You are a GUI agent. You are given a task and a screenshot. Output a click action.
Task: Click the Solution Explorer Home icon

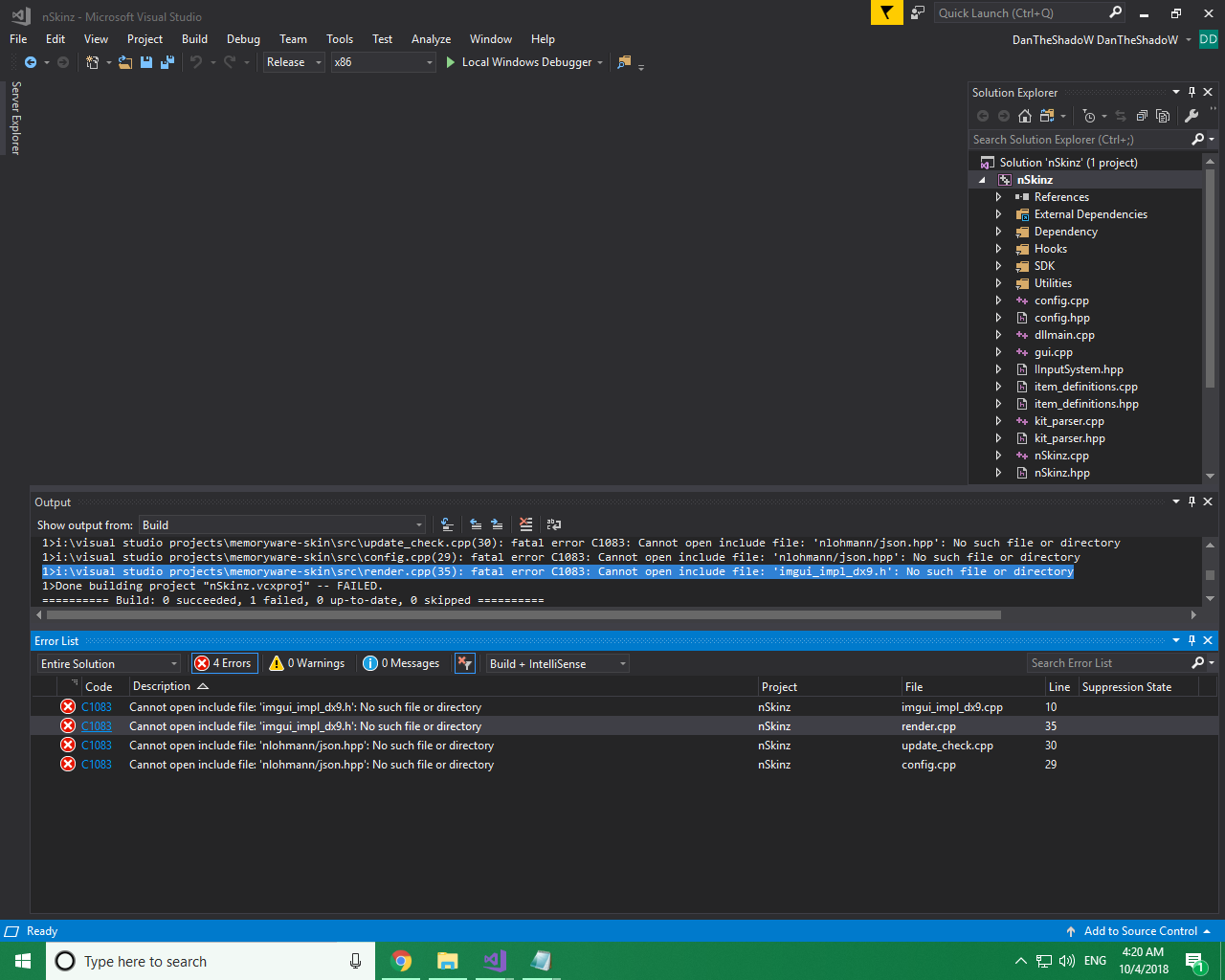[1025, 116]
